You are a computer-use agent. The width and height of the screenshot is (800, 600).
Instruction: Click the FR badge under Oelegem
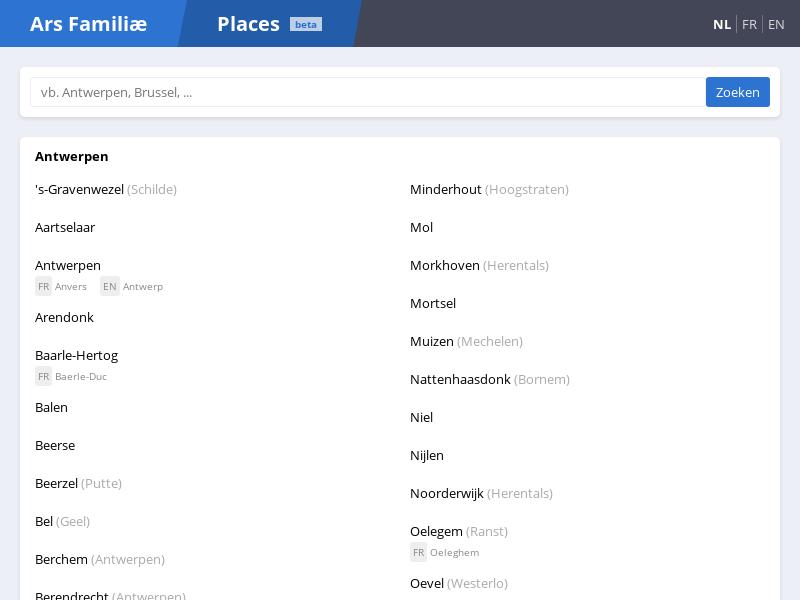click(x=418, y=552)
